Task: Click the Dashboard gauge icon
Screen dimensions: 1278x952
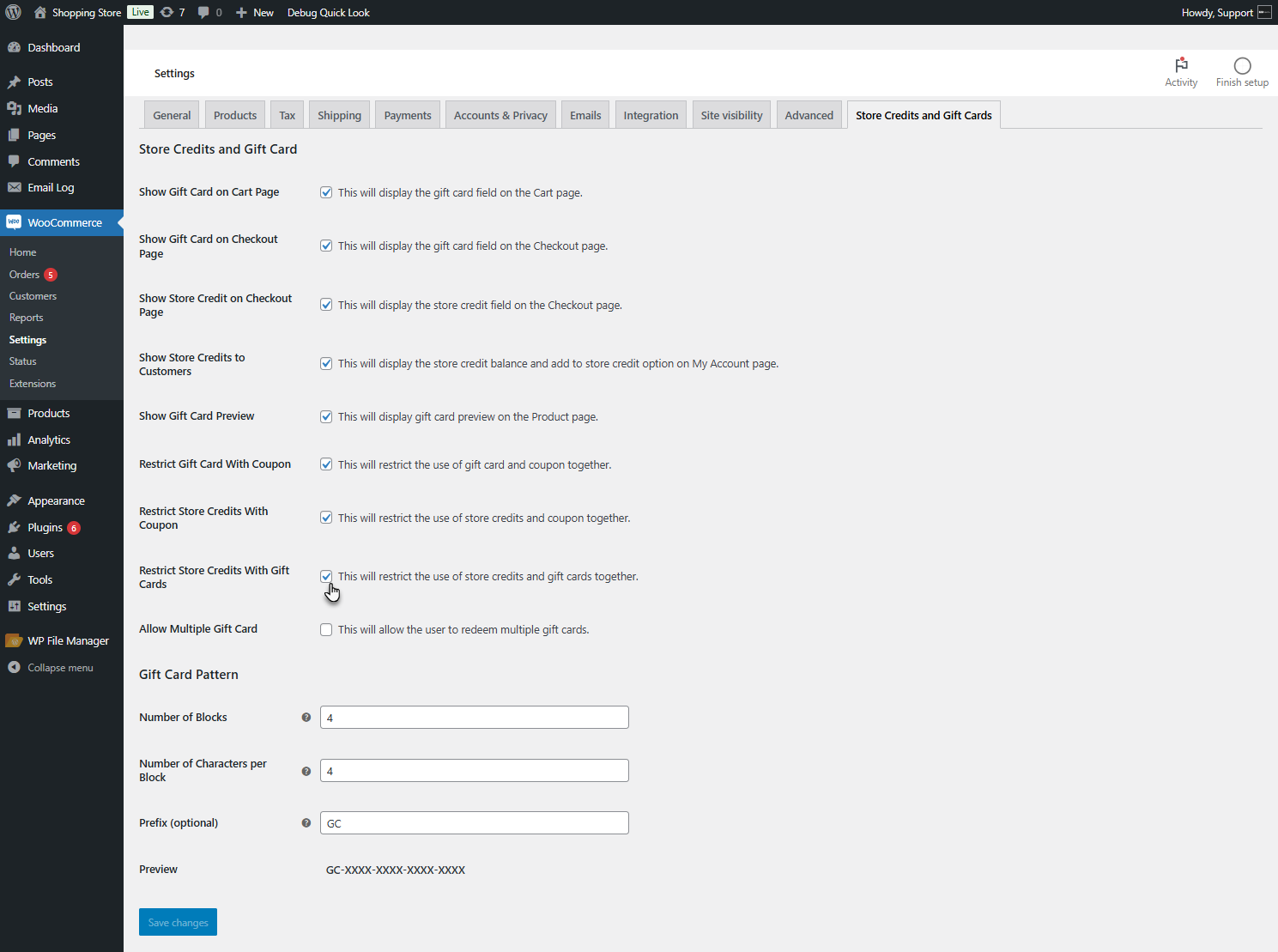Action: [x=14, y=47]
